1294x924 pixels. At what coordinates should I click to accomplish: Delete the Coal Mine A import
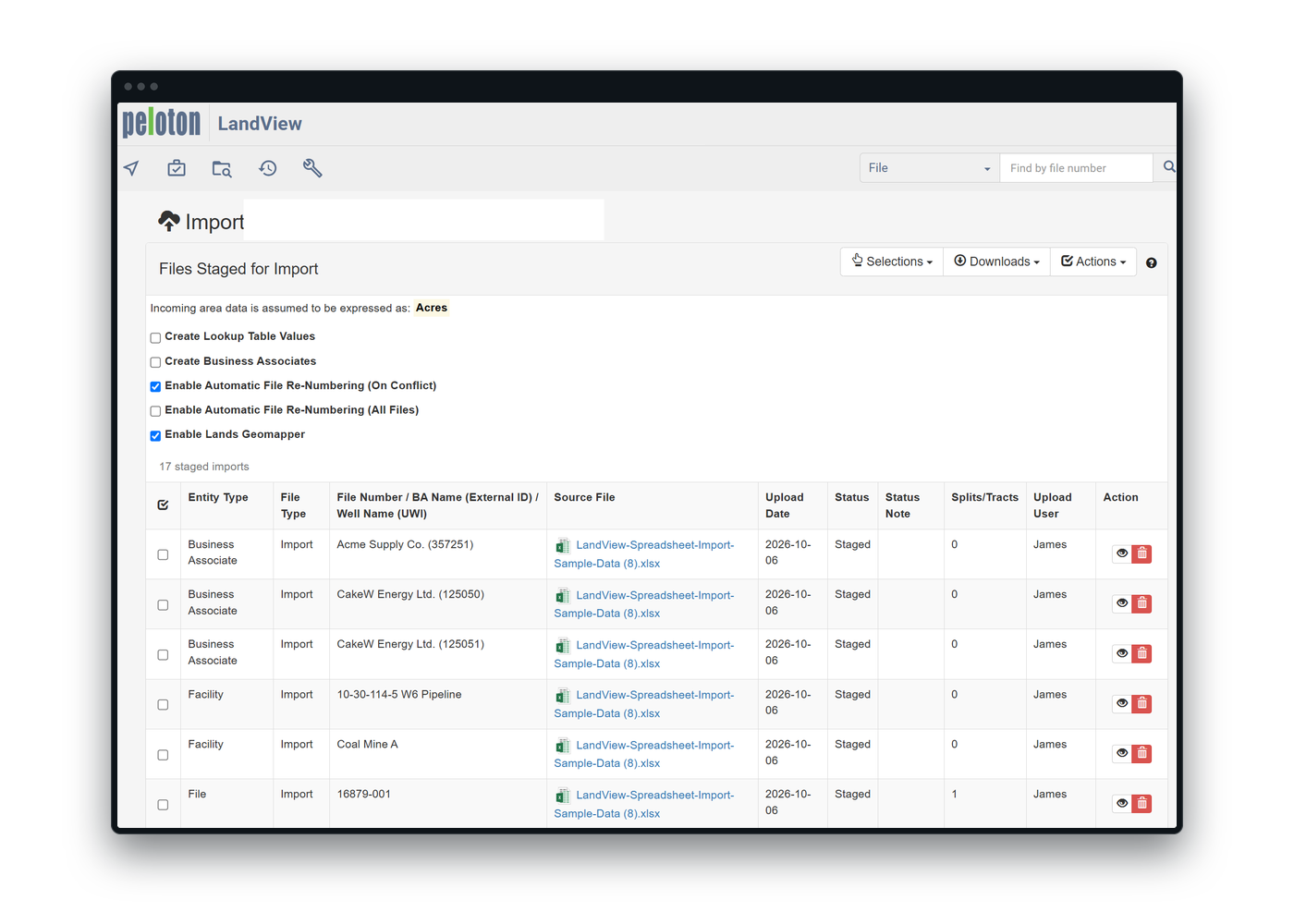point(1142,753)
